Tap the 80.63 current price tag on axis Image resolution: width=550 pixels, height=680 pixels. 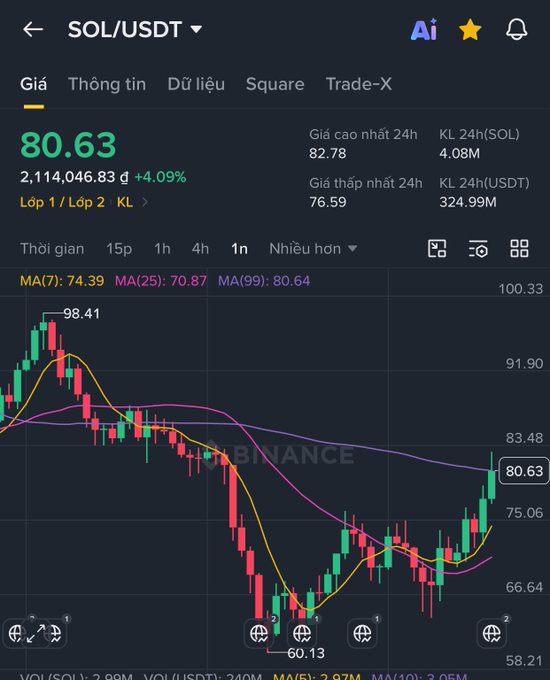pos(524,471)
